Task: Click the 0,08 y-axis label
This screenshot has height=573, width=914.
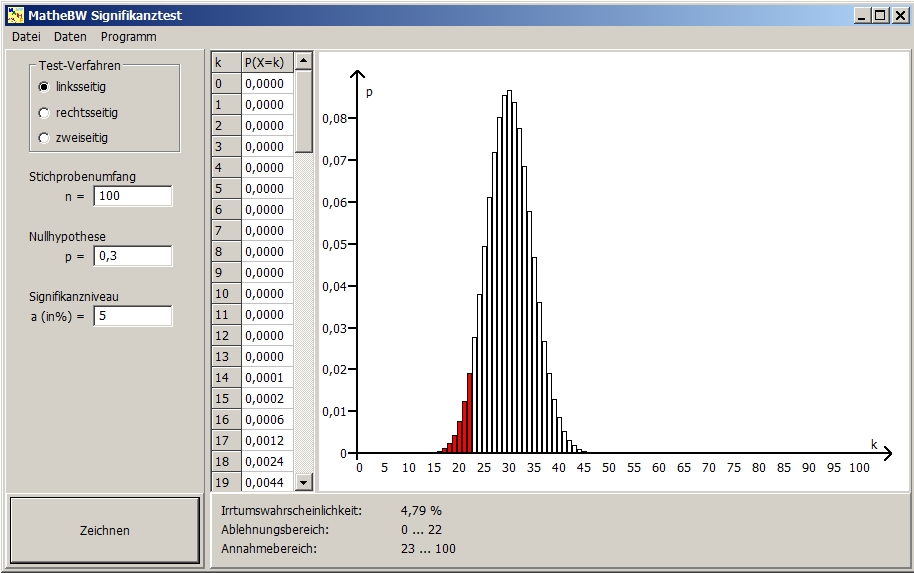Action: (335, 118)
